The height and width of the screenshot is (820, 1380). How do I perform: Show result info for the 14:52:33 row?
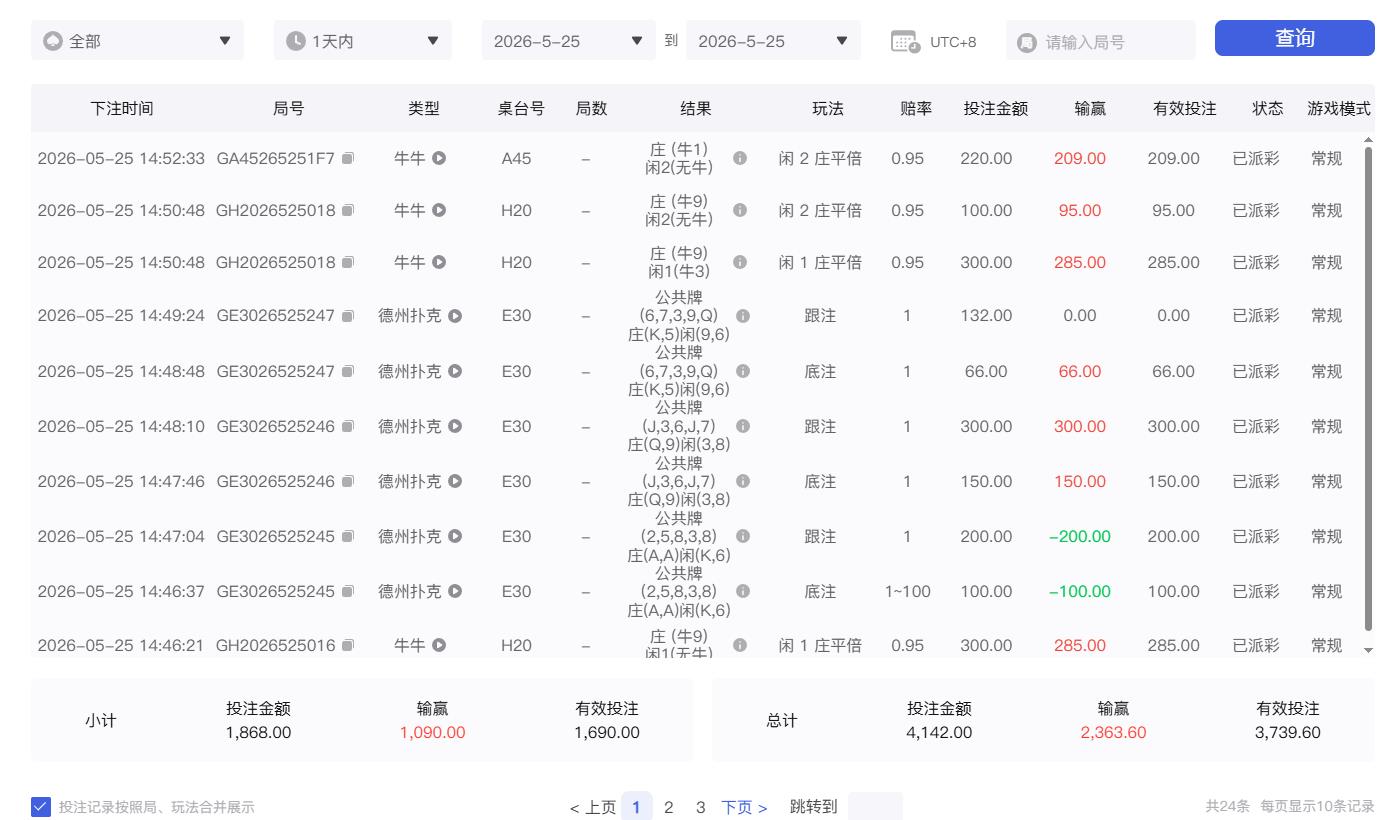(x=740, y=158)
